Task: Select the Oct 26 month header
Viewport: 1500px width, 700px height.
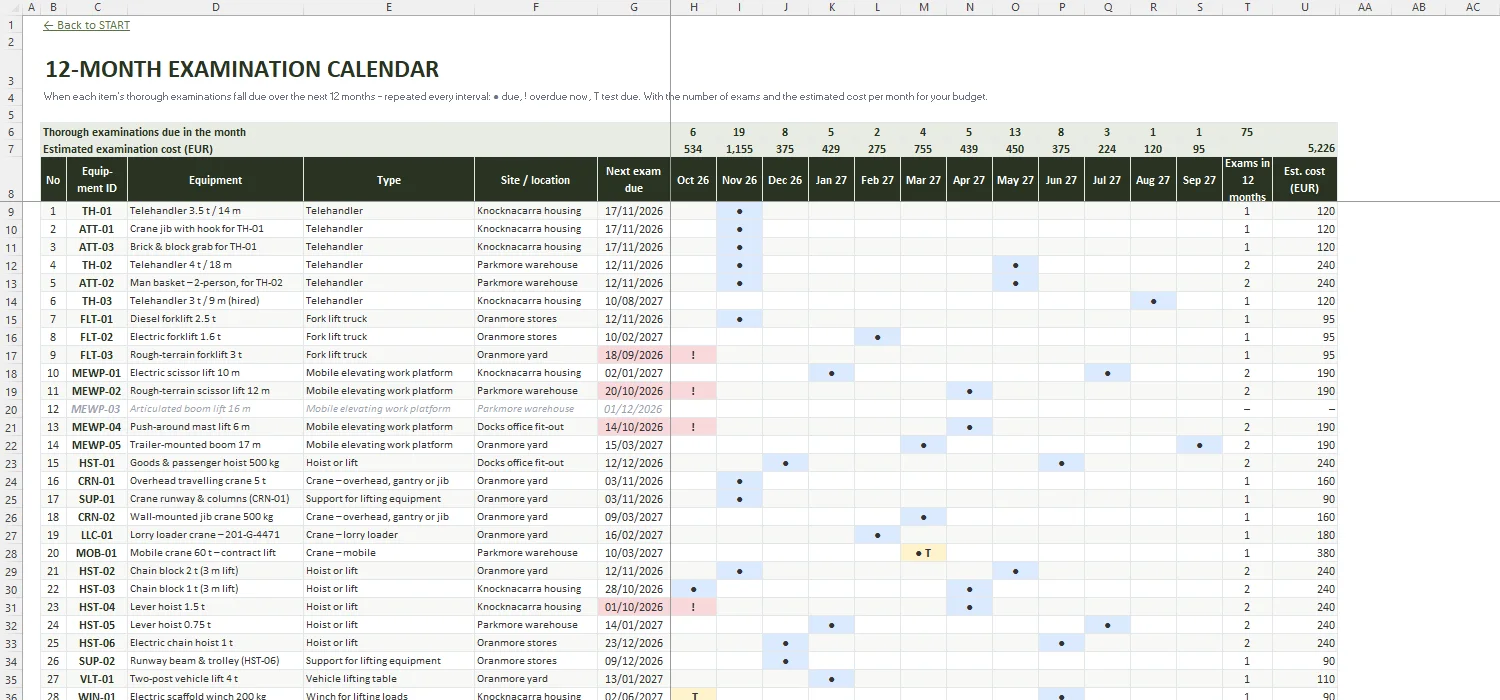Action: [x=693, y=180]
